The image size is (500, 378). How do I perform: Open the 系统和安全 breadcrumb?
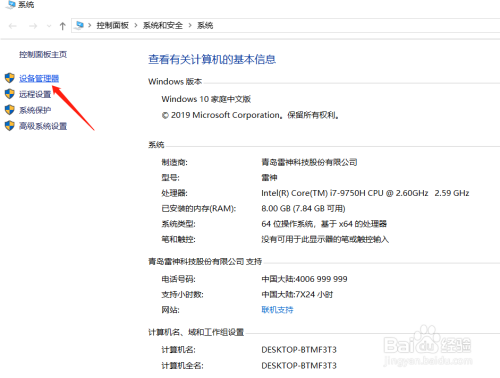point(163,25)
